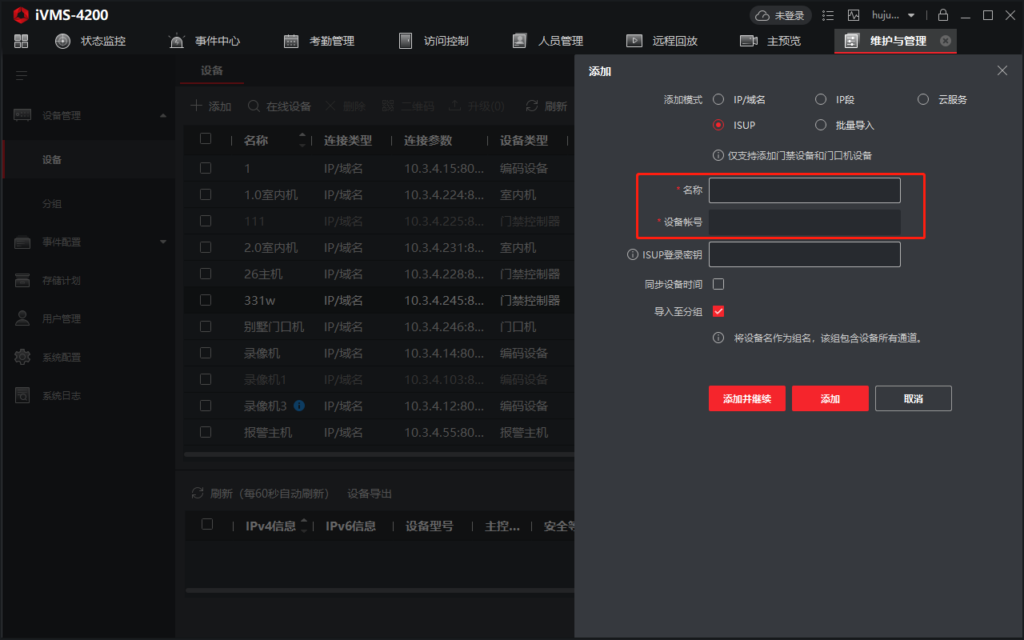Click info icon beside ISUP登录密码
Image resolution: width=1024 pixels, height=640 pixels.
point(632,255)
